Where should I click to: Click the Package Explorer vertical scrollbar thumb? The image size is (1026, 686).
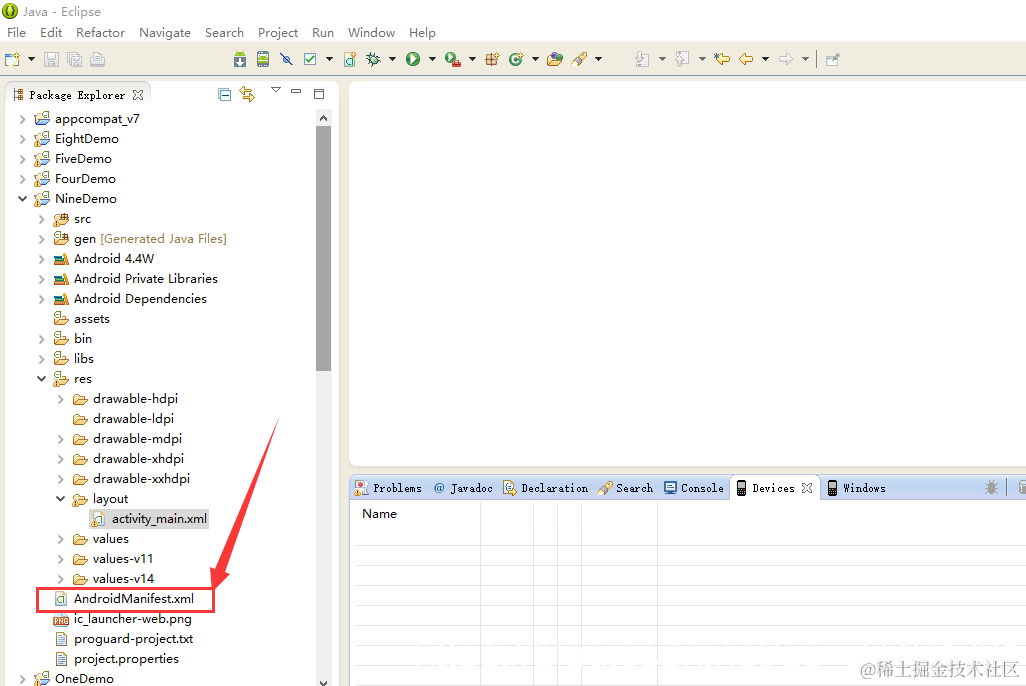pyautogui.click(x=323, y=249)
